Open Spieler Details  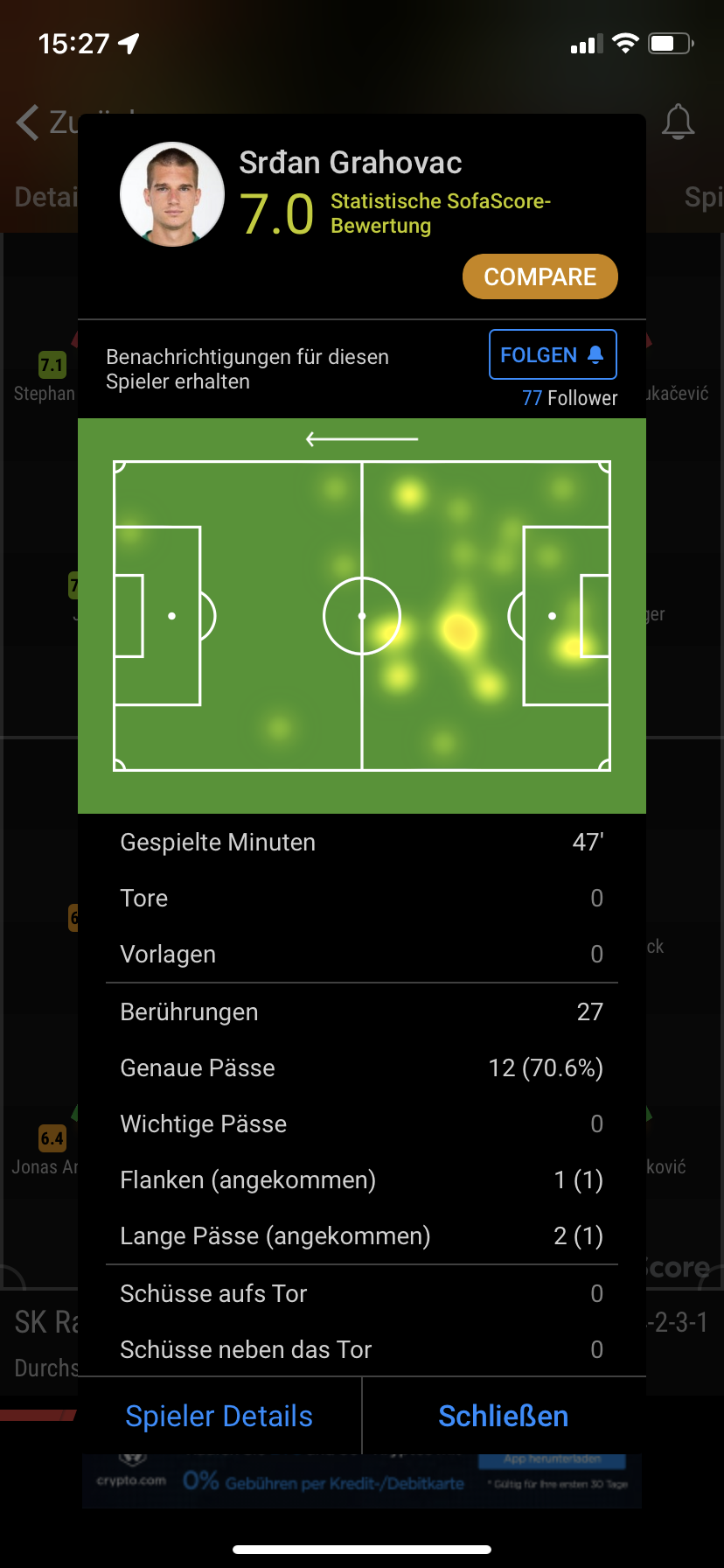pos(219,1416)
